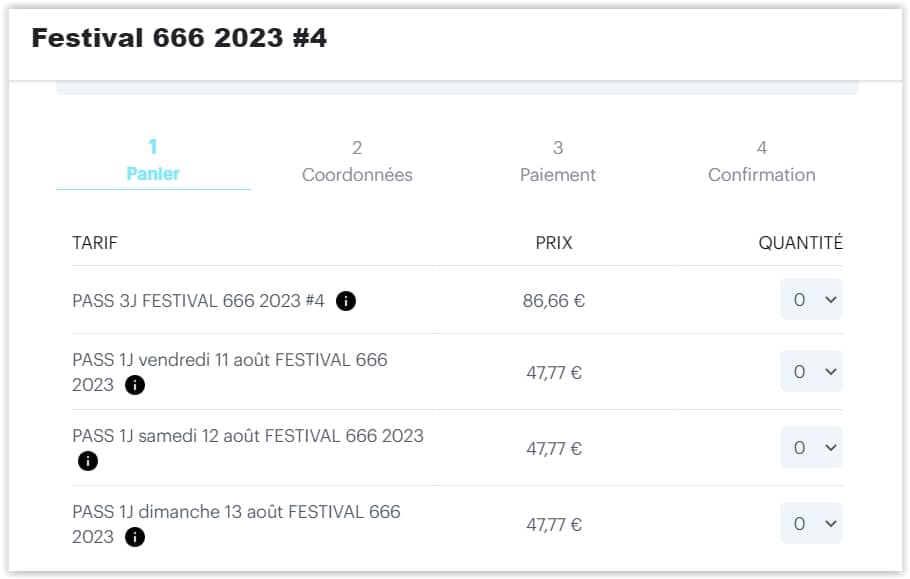Open quantity dropdown for samedi 12 août pass

click(x=811, y=447)
